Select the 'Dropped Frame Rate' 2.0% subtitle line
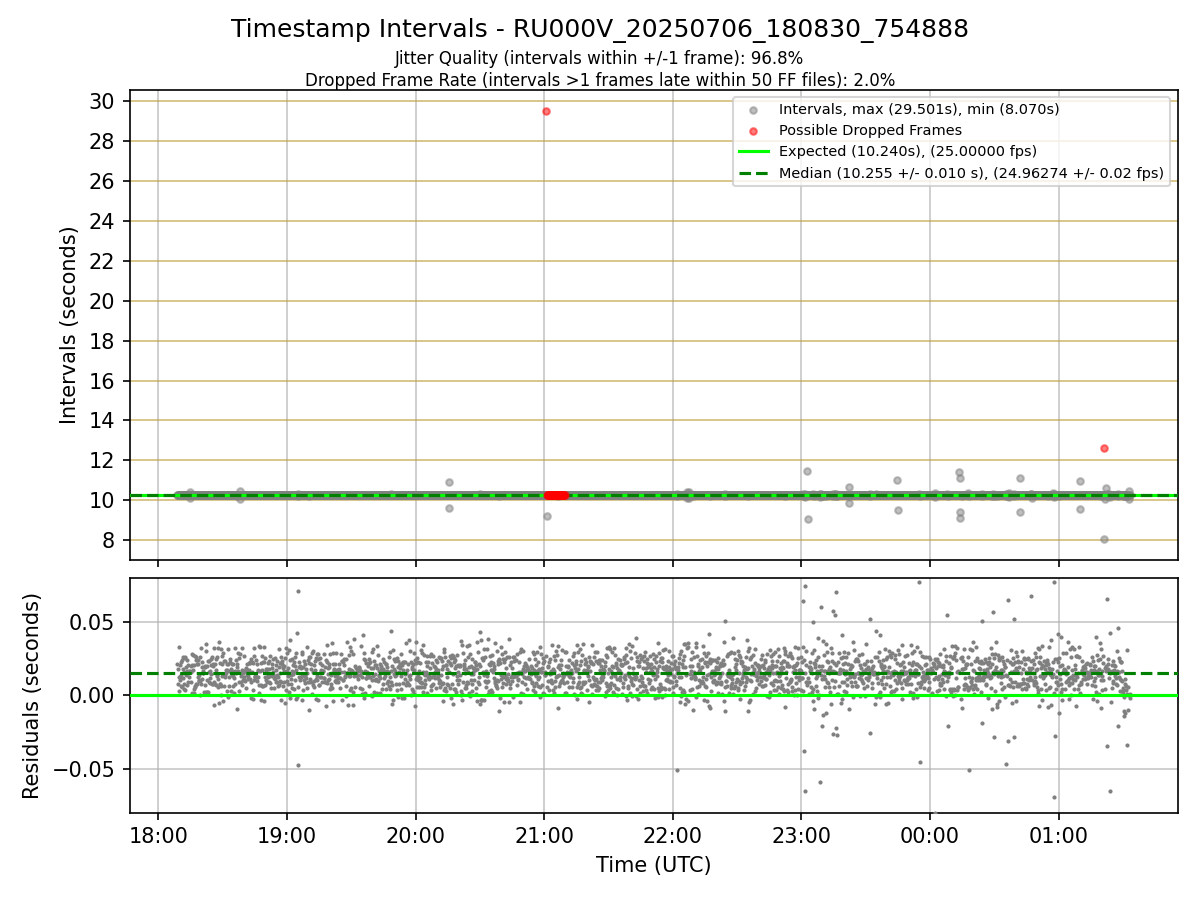 600,79
